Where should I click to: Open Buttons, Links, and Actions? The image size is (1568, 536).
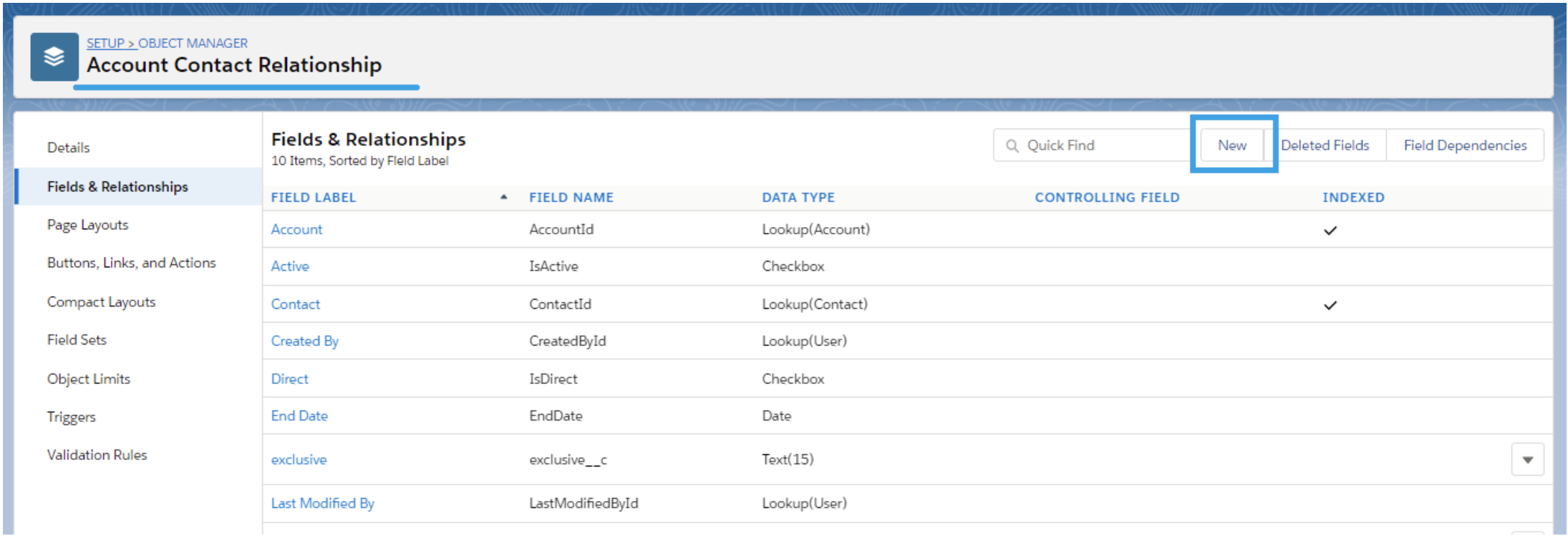point(131,263)
